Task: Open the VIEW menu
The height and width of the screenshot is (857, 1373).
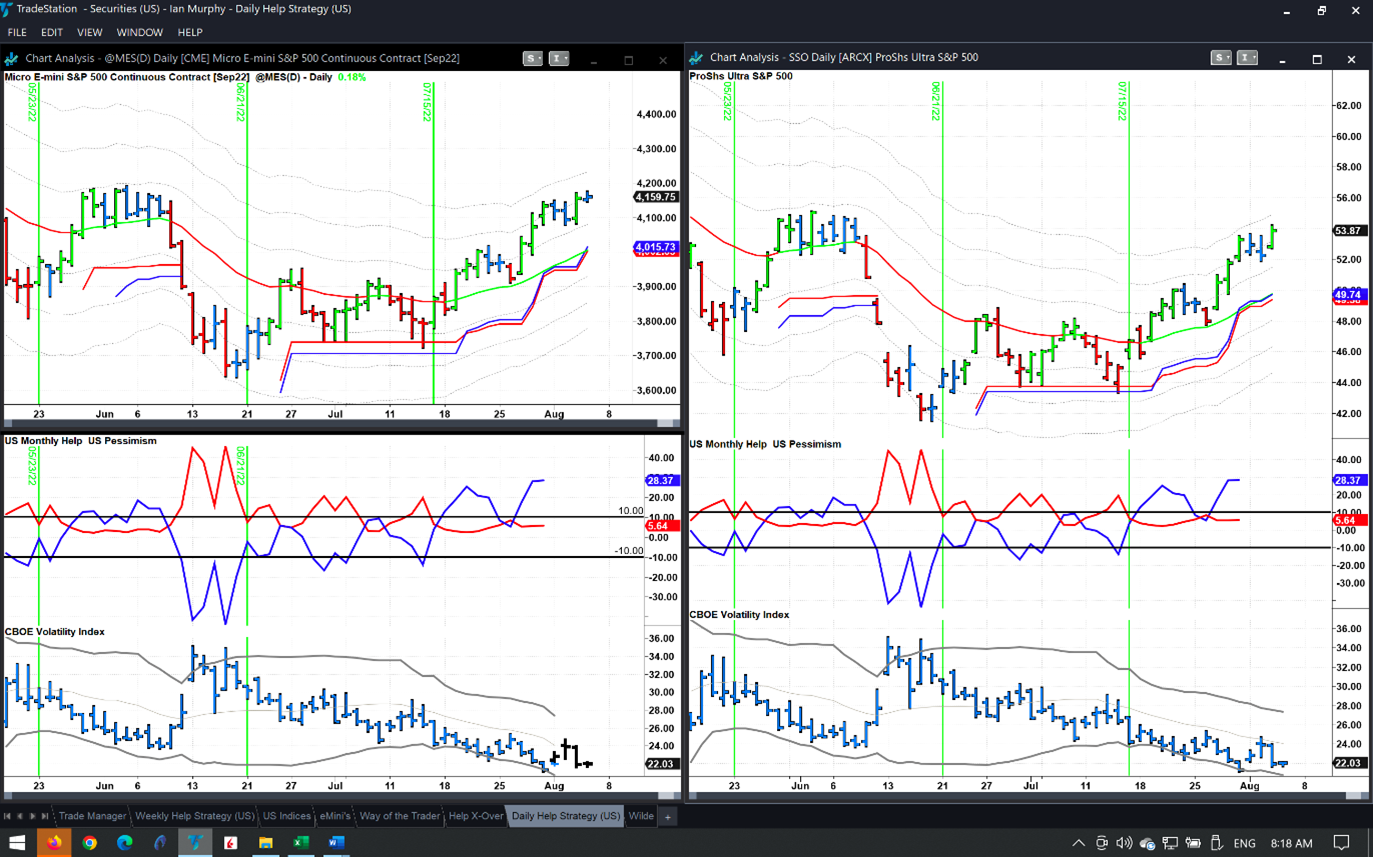Action: [x=89, y=33]
